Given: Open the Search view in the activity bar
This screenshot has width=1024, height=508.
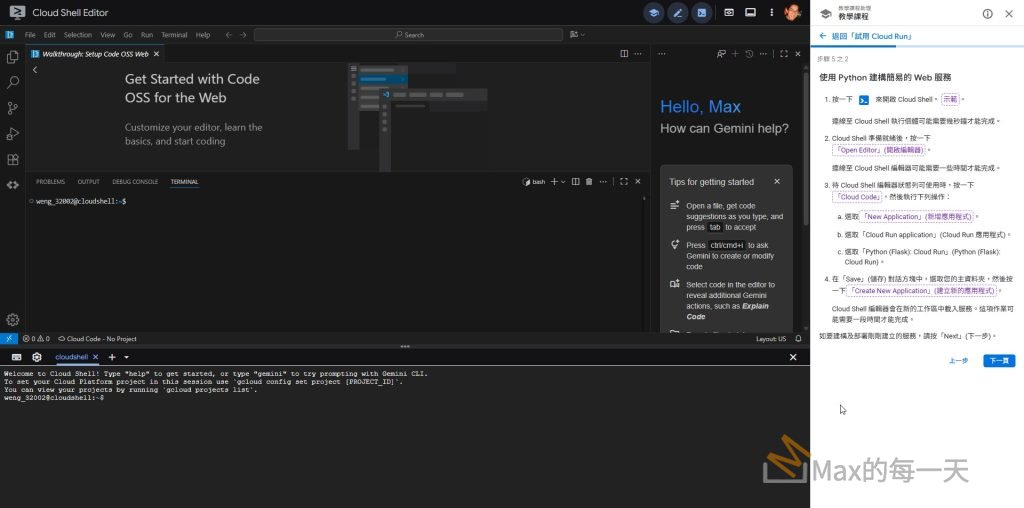Looking at the screenshot, I should coord(13,82).
